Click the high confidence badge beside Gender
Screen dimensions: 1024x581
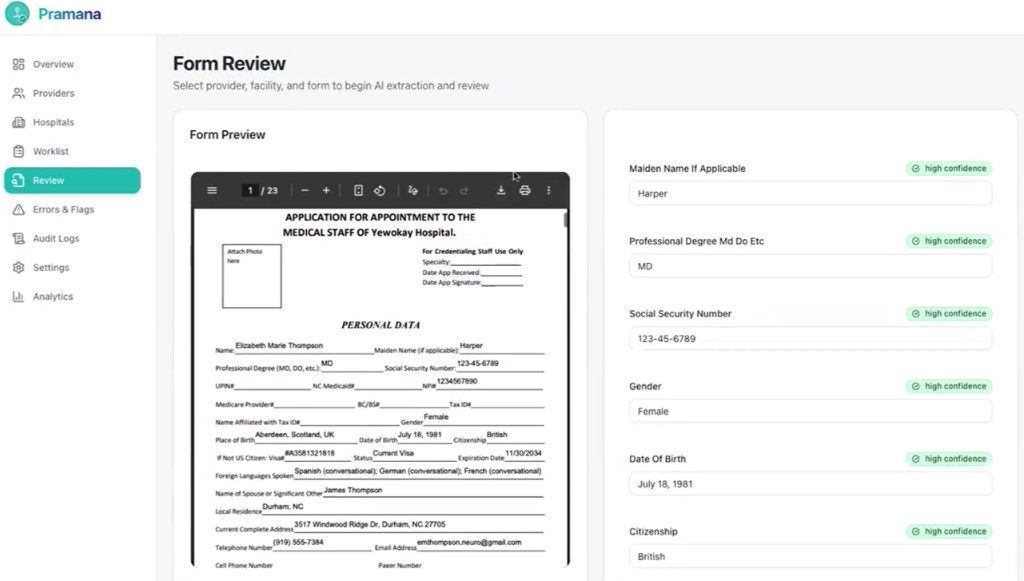pyautogui.click(x=948, y=386)
